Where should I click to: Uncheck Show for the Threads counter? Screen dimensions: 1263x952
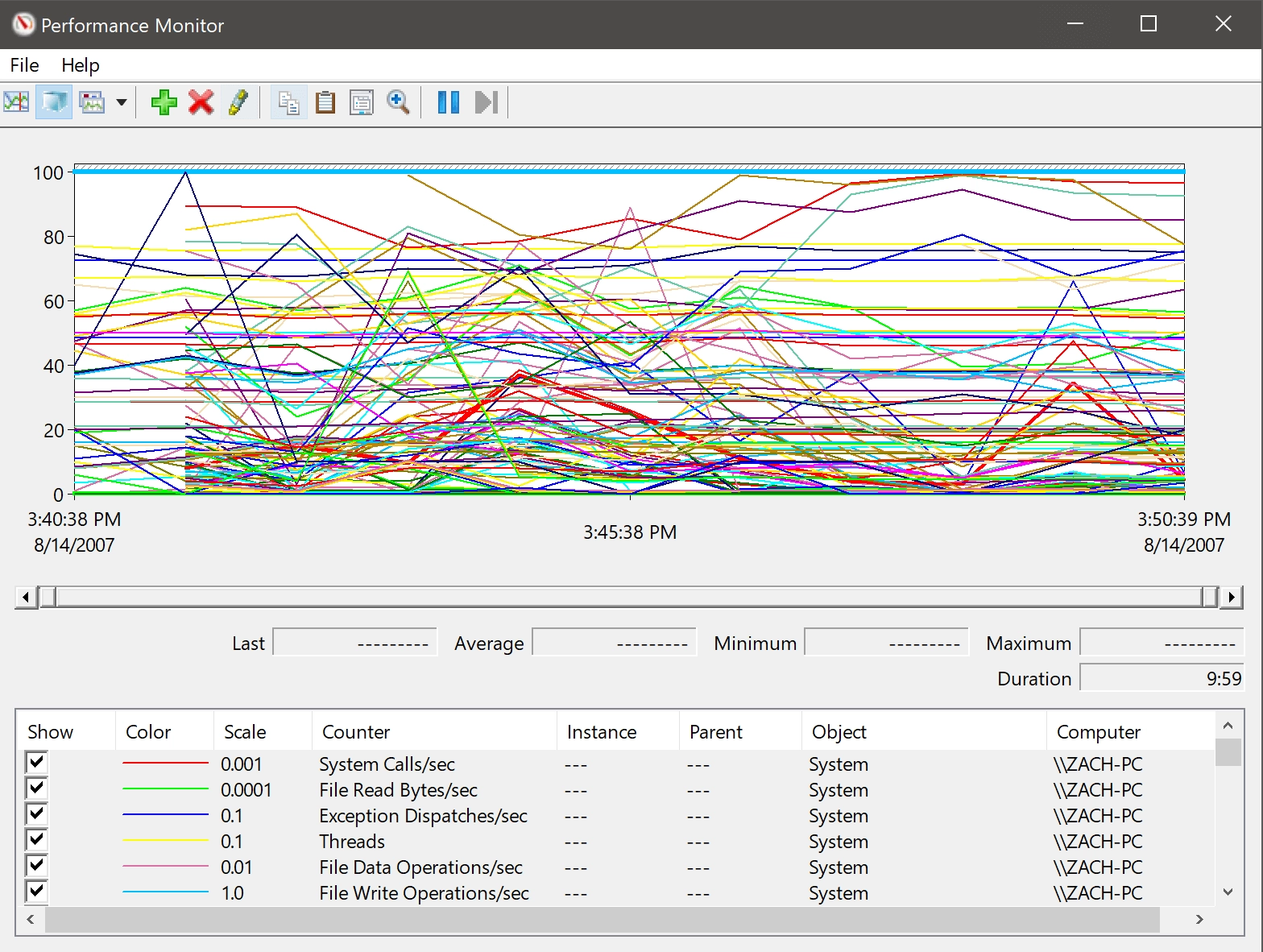point(36,839)
